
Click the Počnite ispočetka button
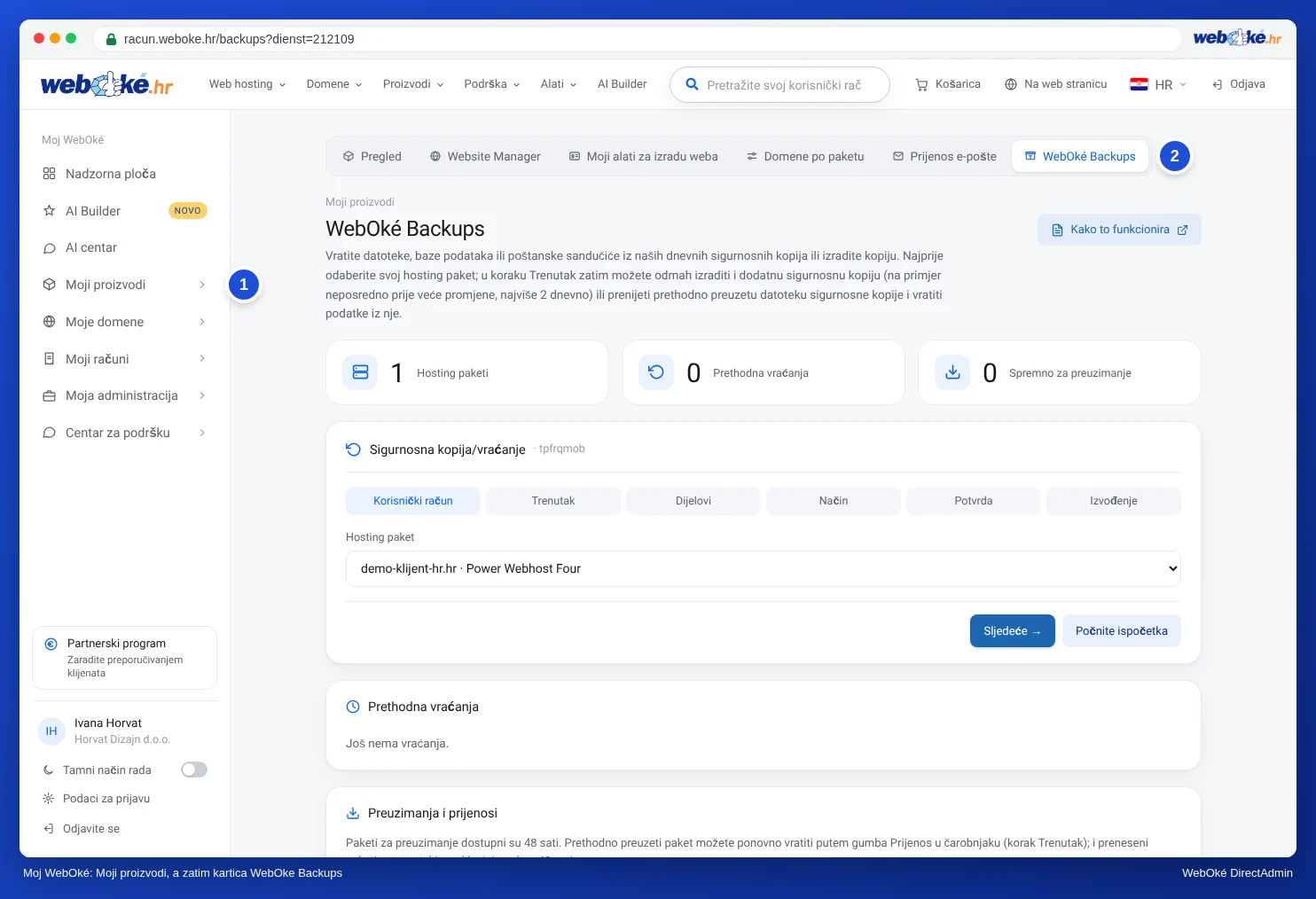coord(1122,631)
